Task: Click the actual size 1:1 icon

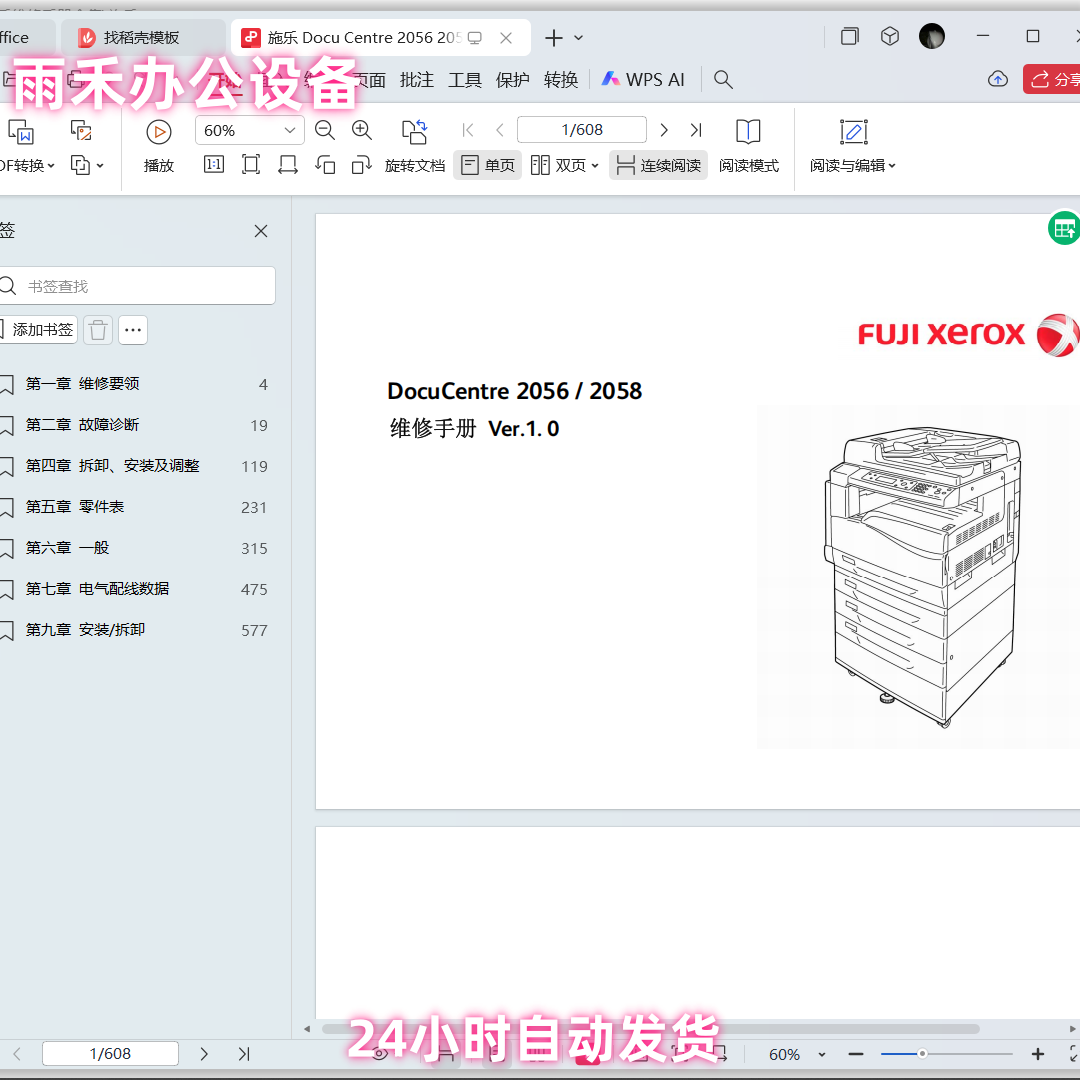Action: [x=214, y=165]
